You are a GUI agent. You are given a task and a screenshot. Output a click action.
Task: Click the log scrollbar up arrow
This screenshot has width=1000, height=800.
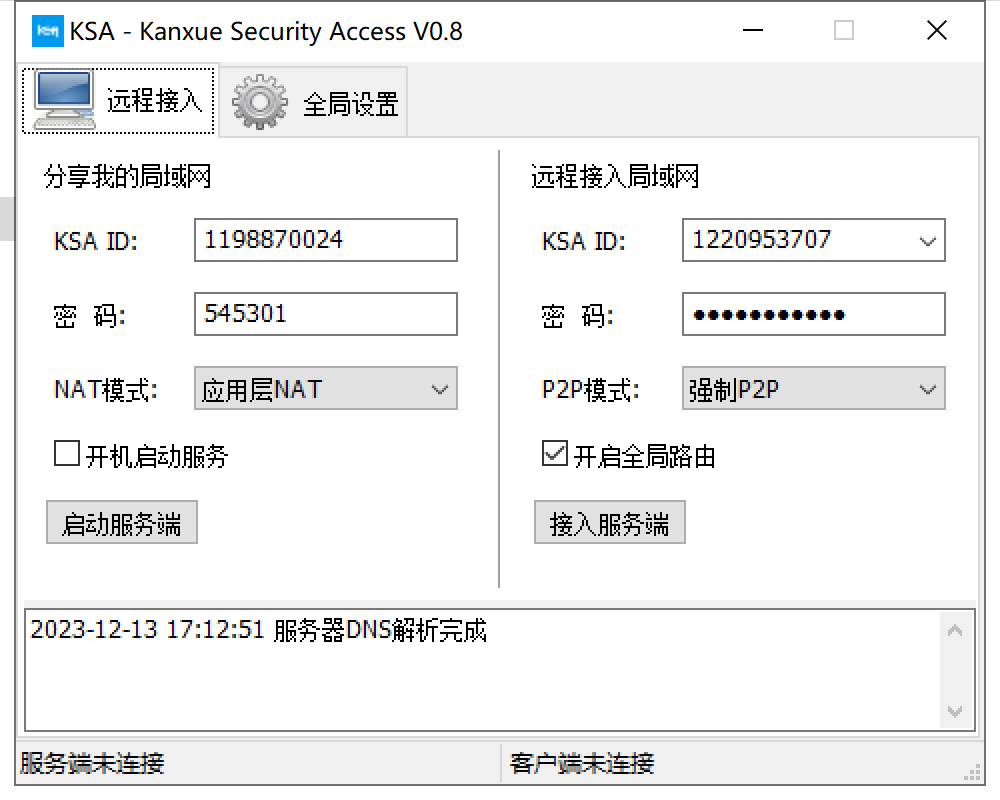coord(954,631)
